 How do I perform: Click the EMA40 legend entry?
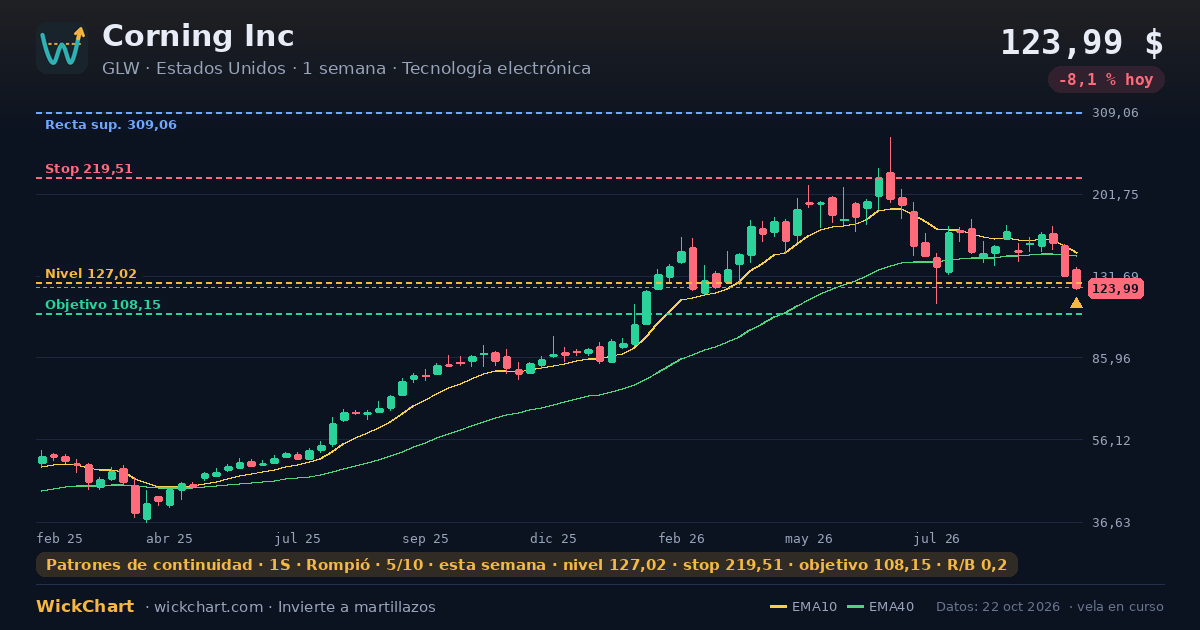pos(880,607)
